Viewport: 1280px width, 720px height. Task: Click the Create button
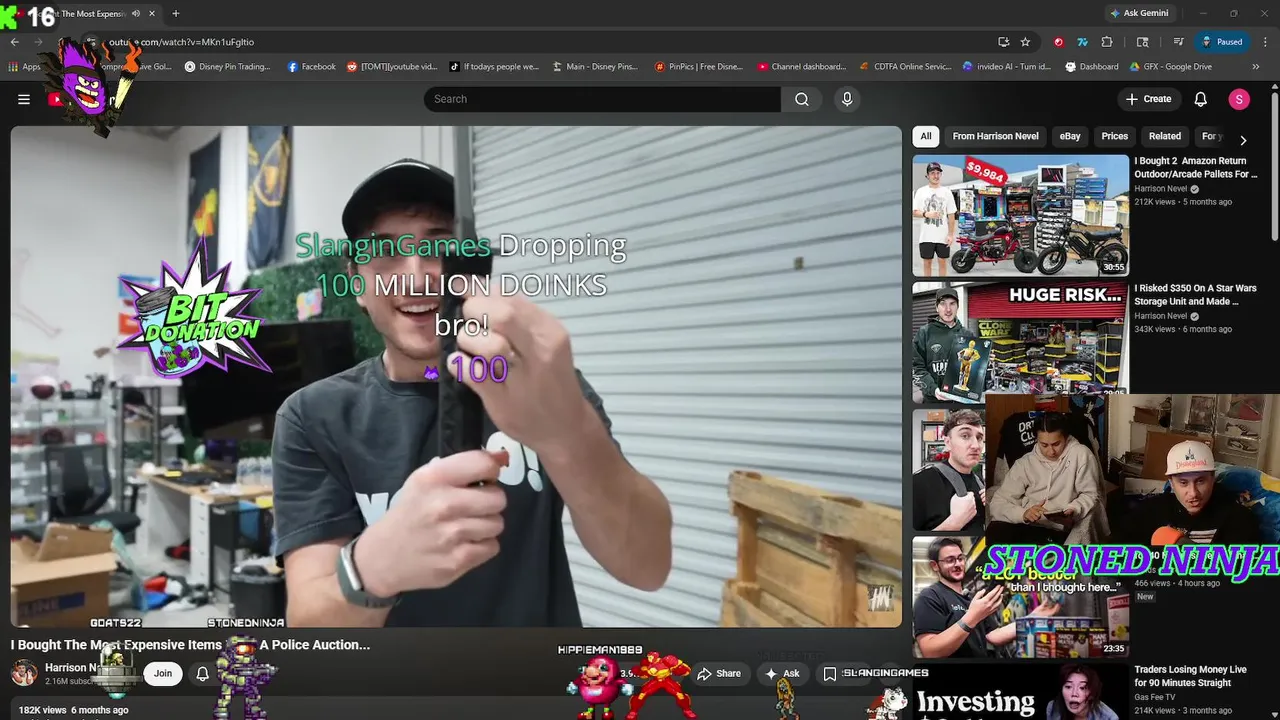(x=1148, y=99)
